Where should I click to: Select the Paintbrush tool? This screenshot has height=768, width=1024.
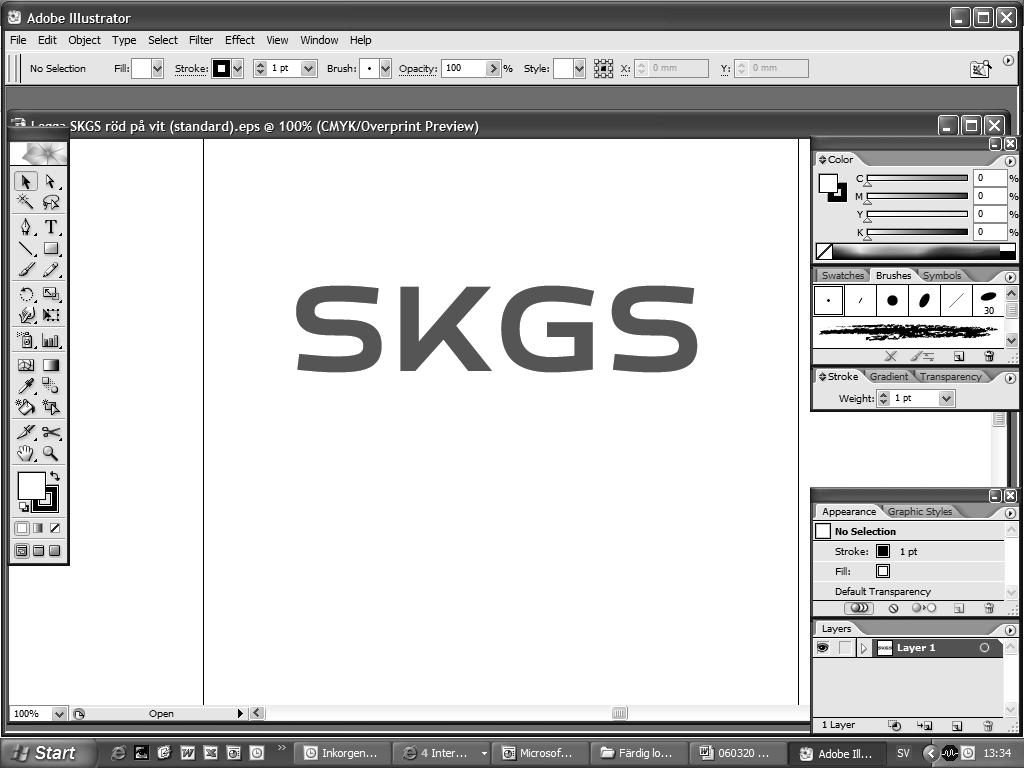25,270
